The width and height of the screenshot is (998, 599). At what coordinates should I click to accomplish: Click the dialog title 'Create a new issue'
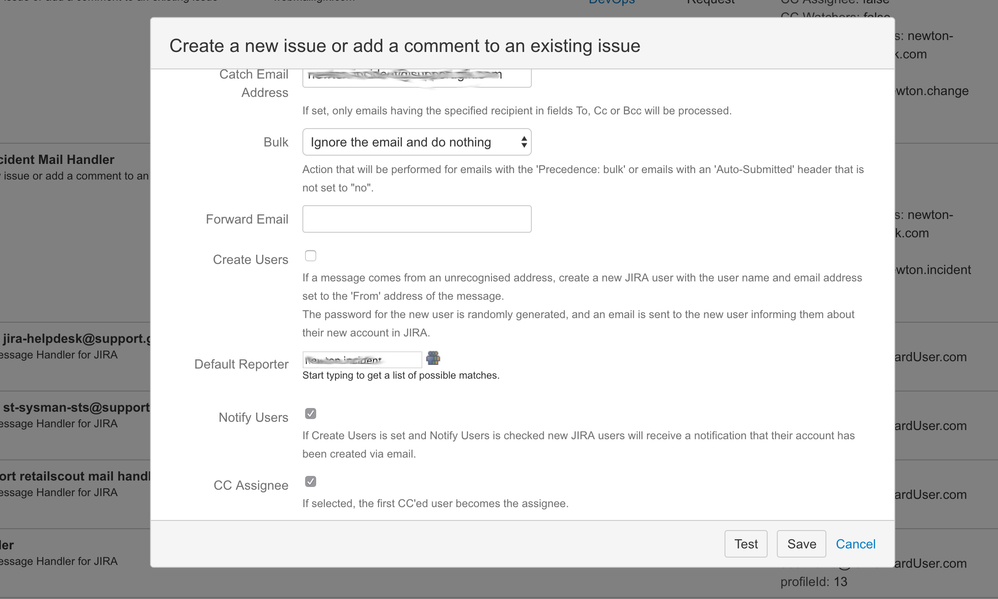click(x=405, y=46)
